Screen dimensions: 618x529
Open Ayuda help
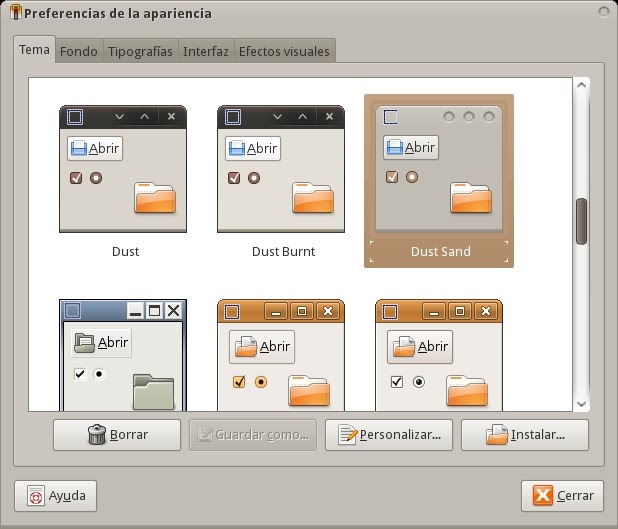(56, 496)
